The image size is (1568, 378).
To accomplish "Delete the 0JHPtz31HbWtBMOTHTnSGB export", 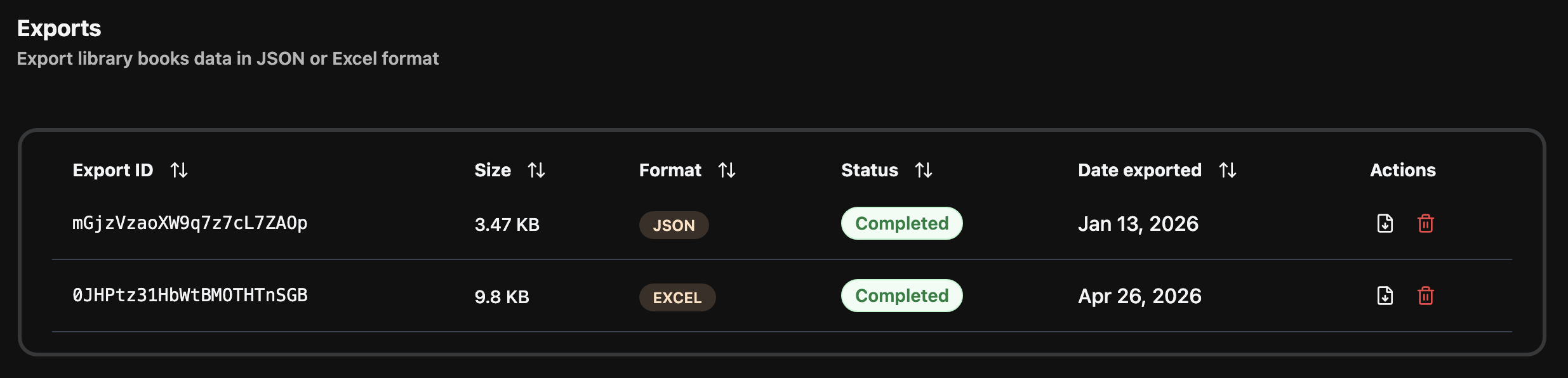I will point(1424,296).
